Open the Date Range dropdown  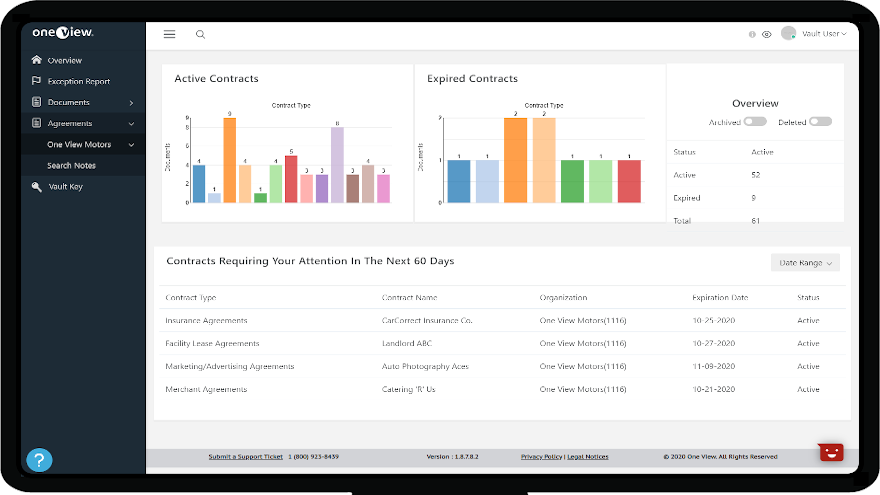point(805,263)
